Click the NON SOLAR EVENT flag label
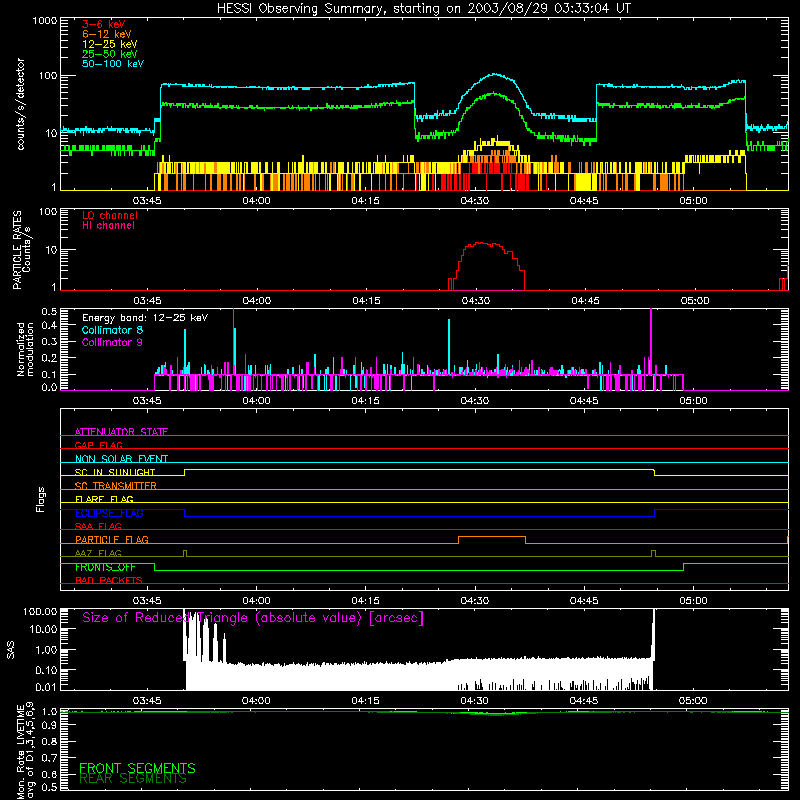 point(121,459)
